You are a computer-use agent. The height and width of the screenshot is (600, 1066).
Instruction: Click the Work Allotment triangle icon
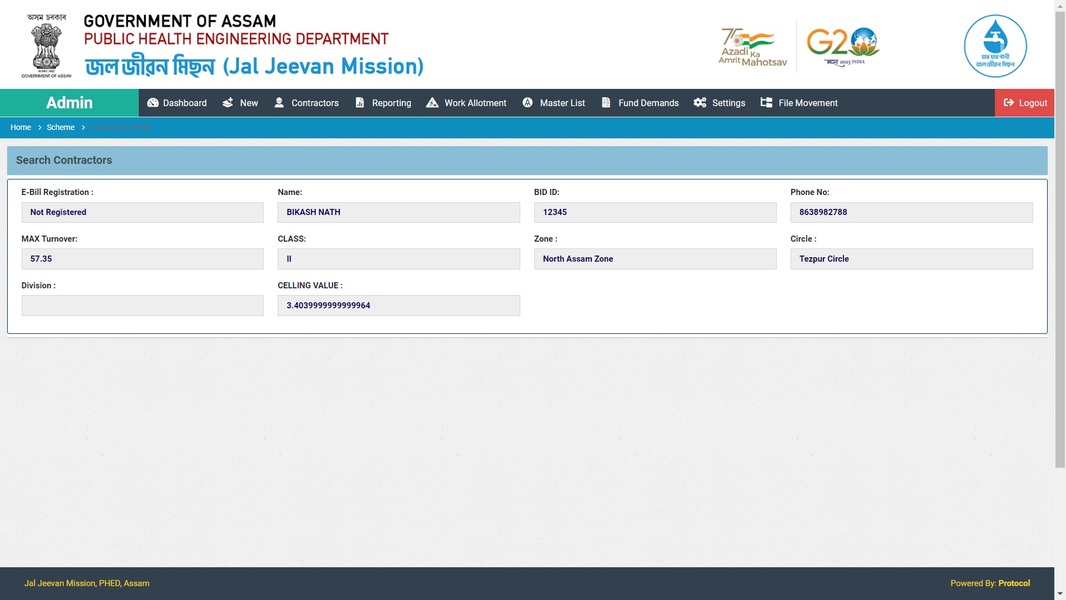coord(432,103)
